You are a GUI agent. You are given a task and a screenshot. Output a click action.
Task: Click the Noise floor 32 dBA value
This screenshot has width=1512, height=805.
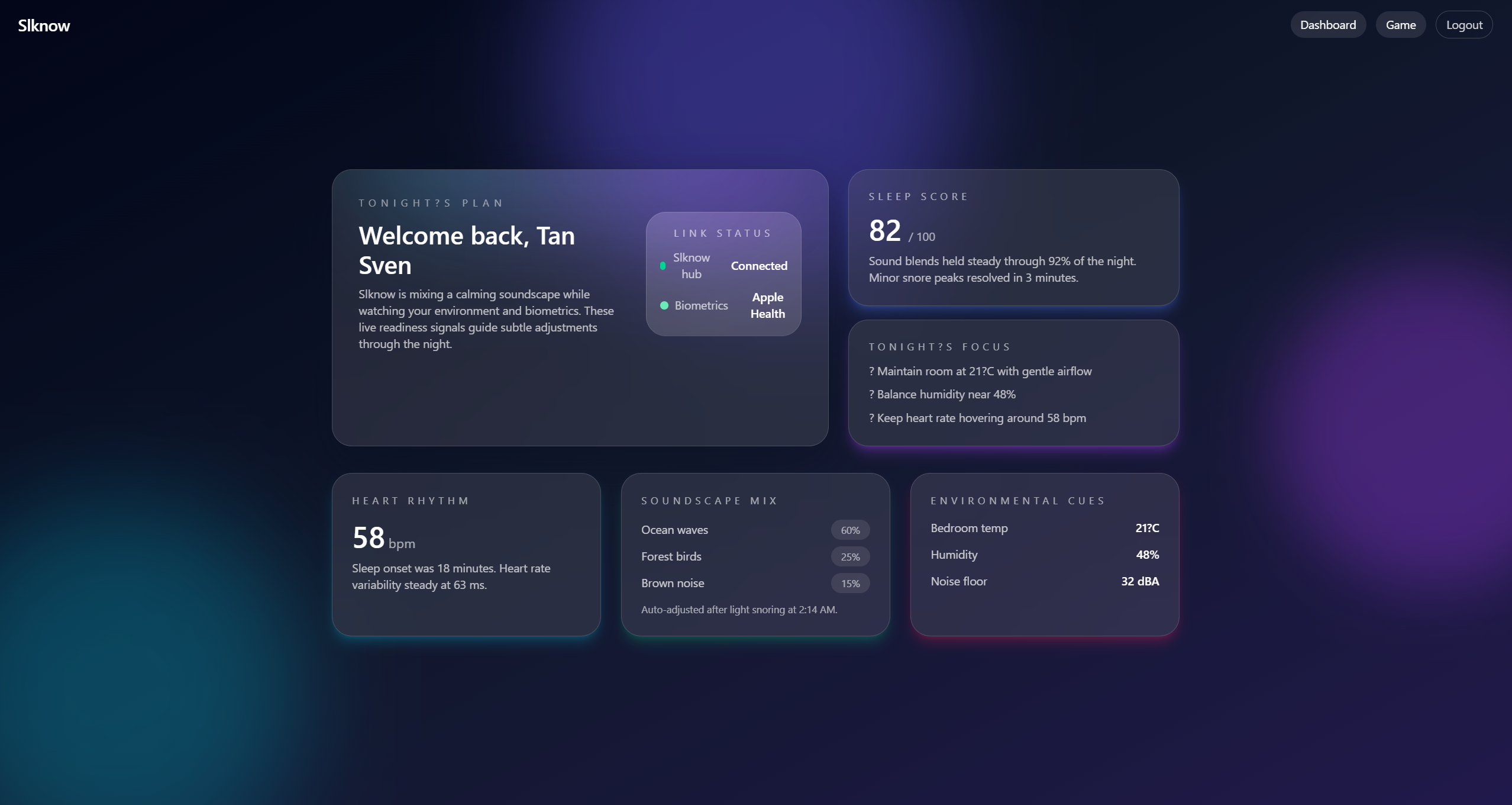click(1139, 581)
